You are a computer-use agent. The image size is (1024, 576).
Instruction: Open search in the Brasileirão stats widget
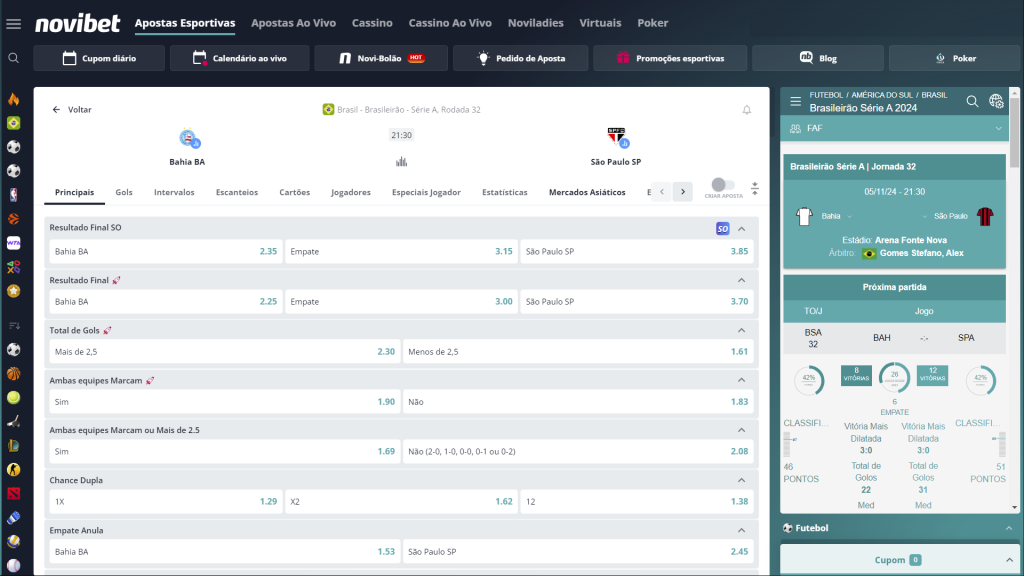click(x=972, y=101)
